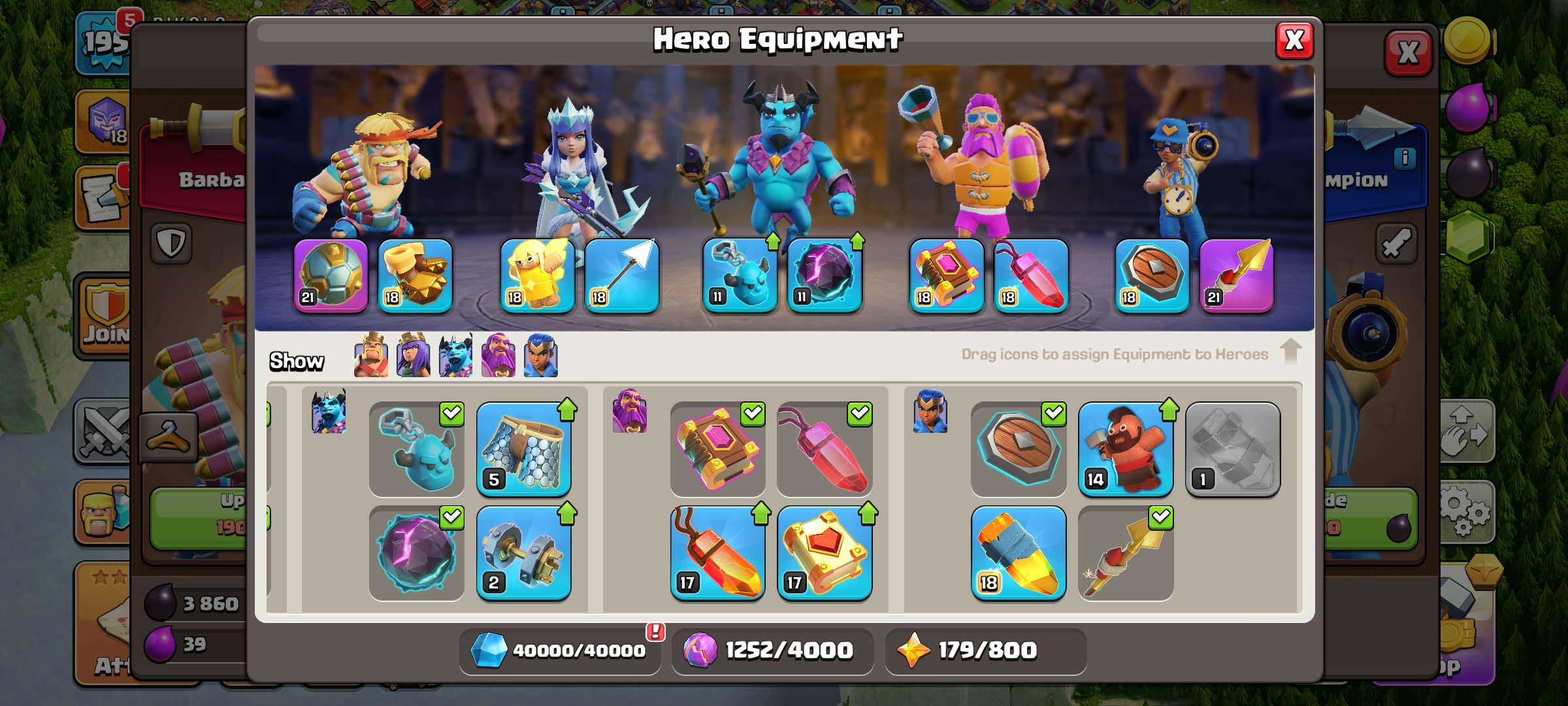Toggle Barbarian King filter in Show row
This screenshot has width=1568, height=706.
click(x=371, y=355)
